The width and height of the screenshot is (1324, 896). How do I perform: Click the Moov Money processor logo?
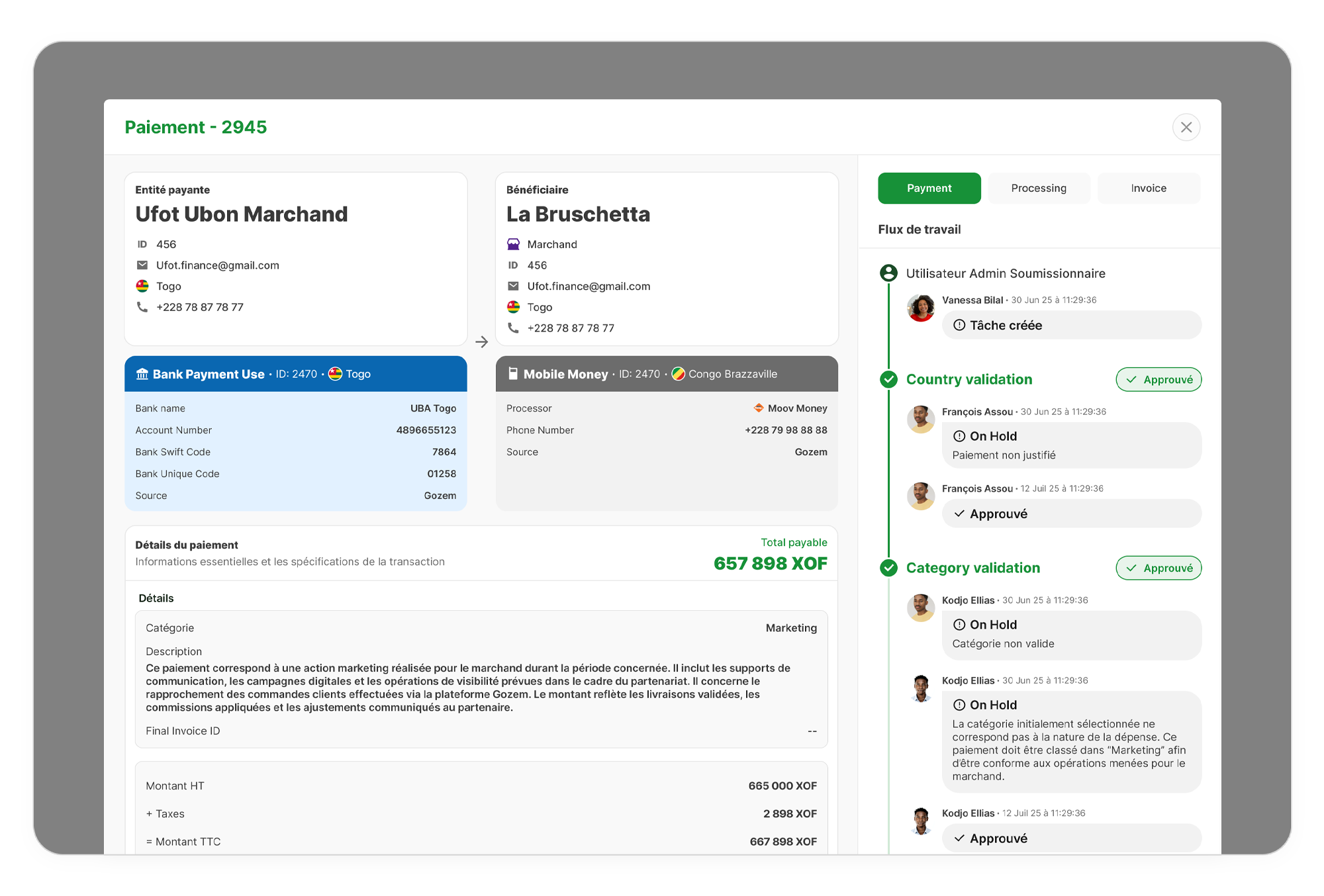(x=759, y=408)
